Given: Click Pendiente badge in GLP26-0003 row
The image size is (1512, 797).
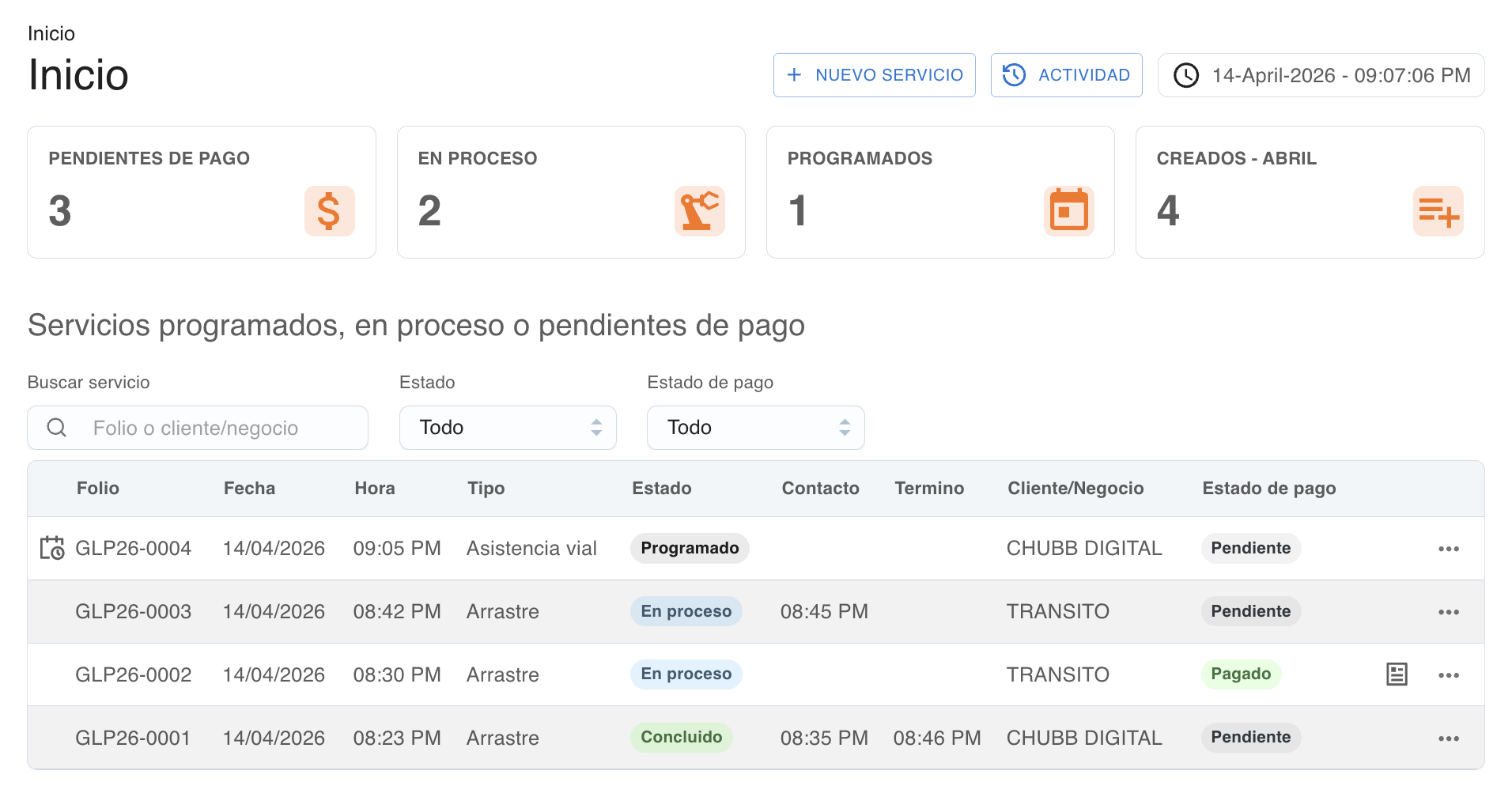Looking at the screenshot, I should pyautogui.click(x=1250, y=611).
